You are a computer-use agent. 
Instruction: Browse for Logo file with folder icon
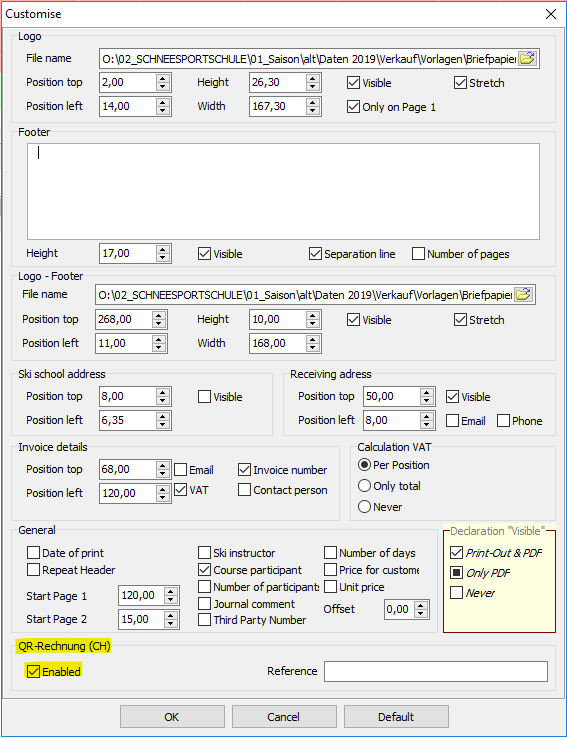(x=527, y=59)
